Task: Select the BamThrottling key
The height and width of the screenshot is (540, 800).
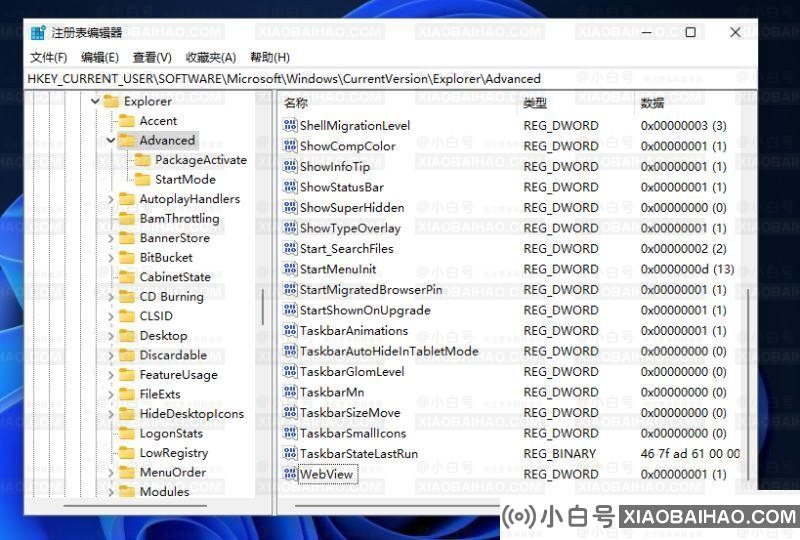Action: tap(179, 218)
